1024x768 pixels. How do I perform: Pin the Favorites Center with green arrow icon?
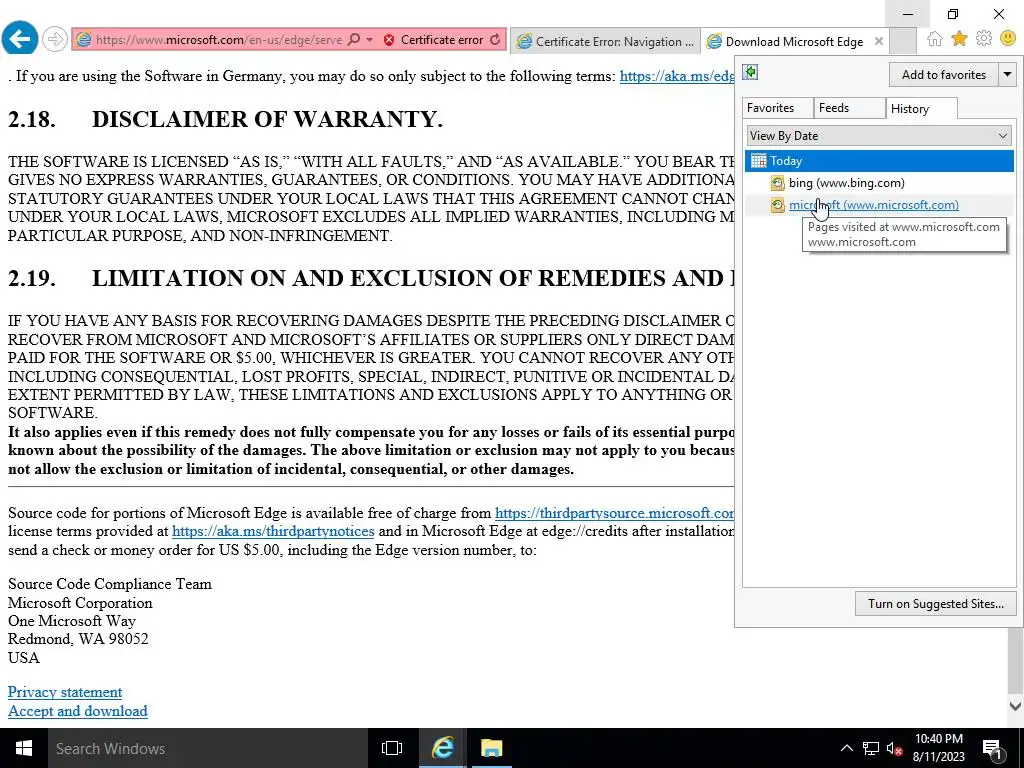click(x=750, y=72)
